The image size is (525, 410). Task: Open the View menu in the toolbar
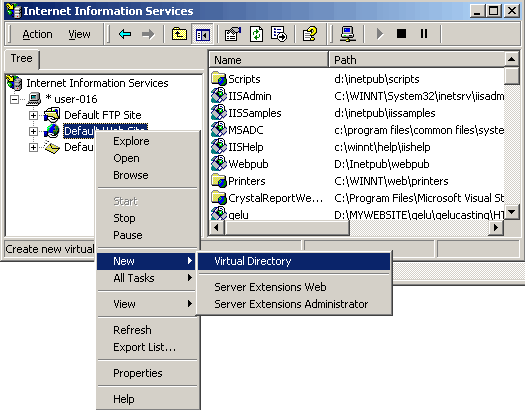[x=79, y=34]
